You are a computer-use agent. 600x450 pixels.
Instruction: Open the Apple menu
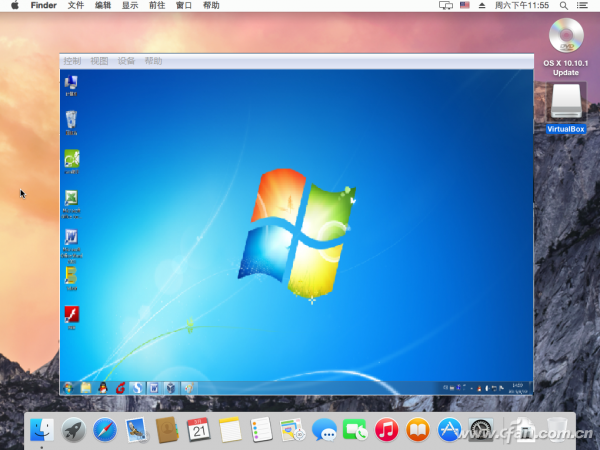point(15,5)
